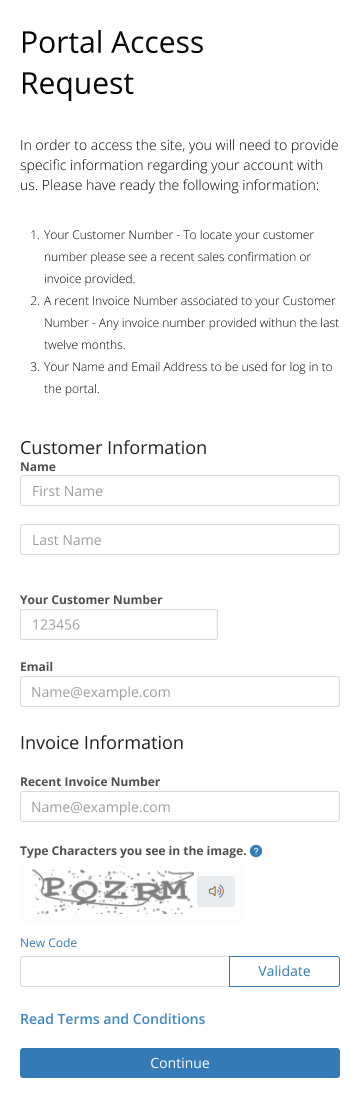360x1114 pixels.
Task: Click the 'Recent Invoice Number' label
Action: pyautogui.click(x=90, y=782)
